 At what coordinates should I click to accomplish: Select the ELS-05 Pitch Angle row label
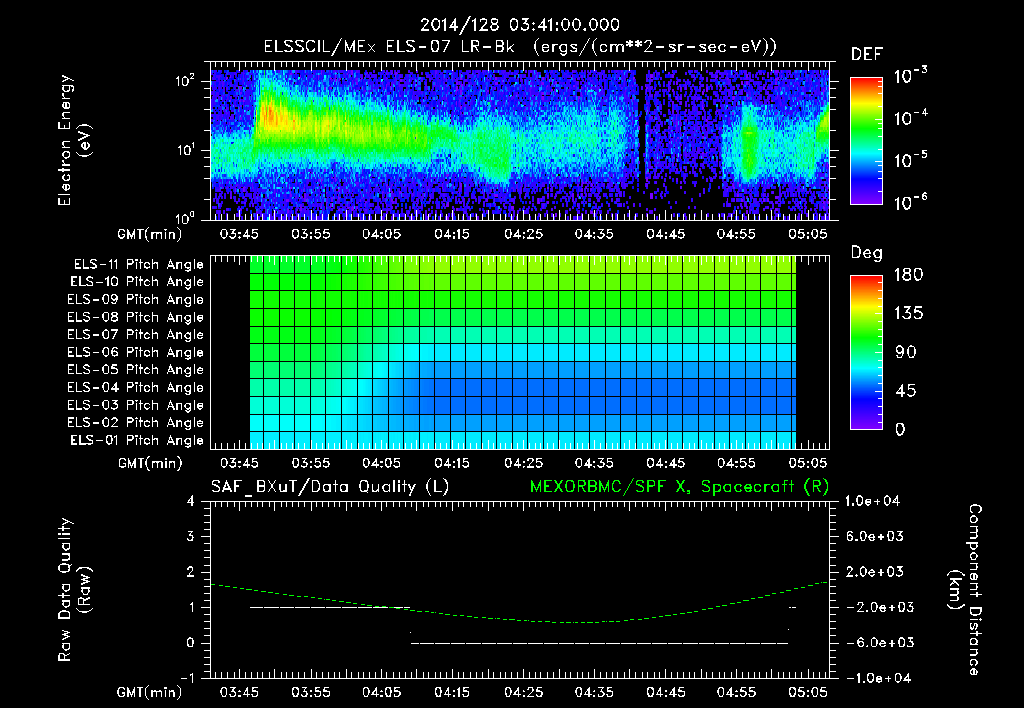pyautogui.click(x=135, y=370)
